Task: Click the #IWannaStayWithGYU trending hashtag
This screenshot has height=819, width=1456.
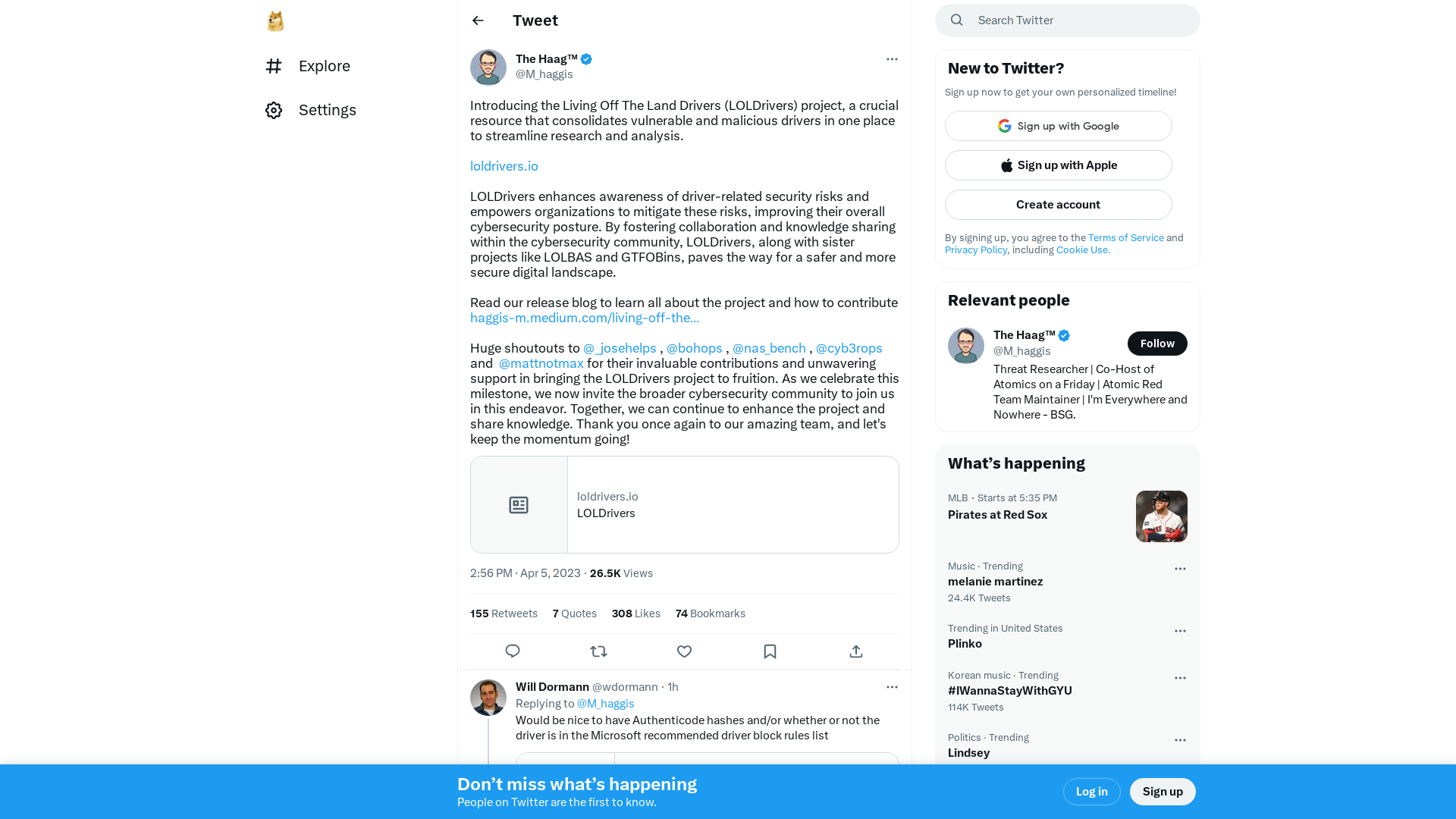Action: (1010, 690)
